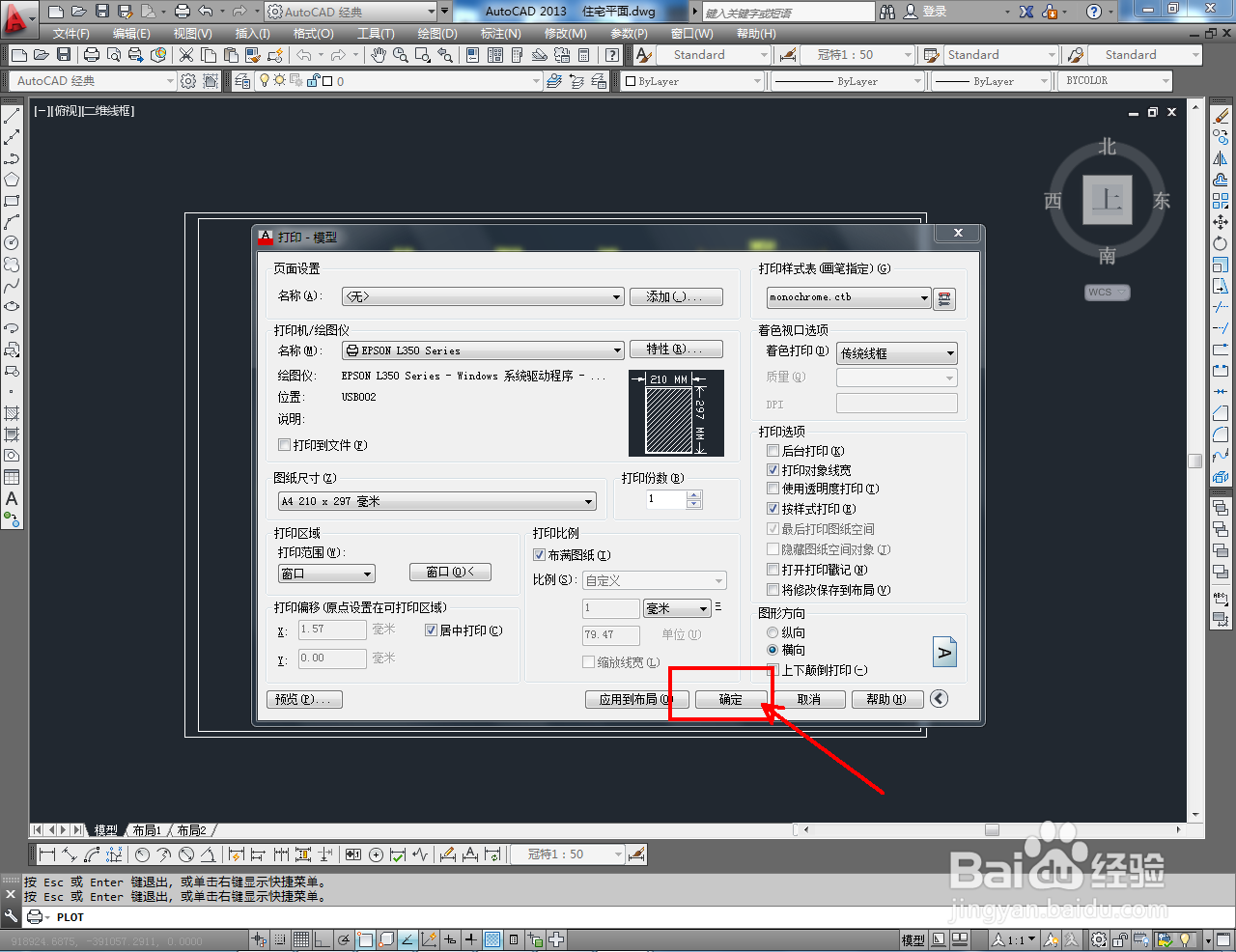
Task: Open the Modify menu
Action: (x=565, y=34)
